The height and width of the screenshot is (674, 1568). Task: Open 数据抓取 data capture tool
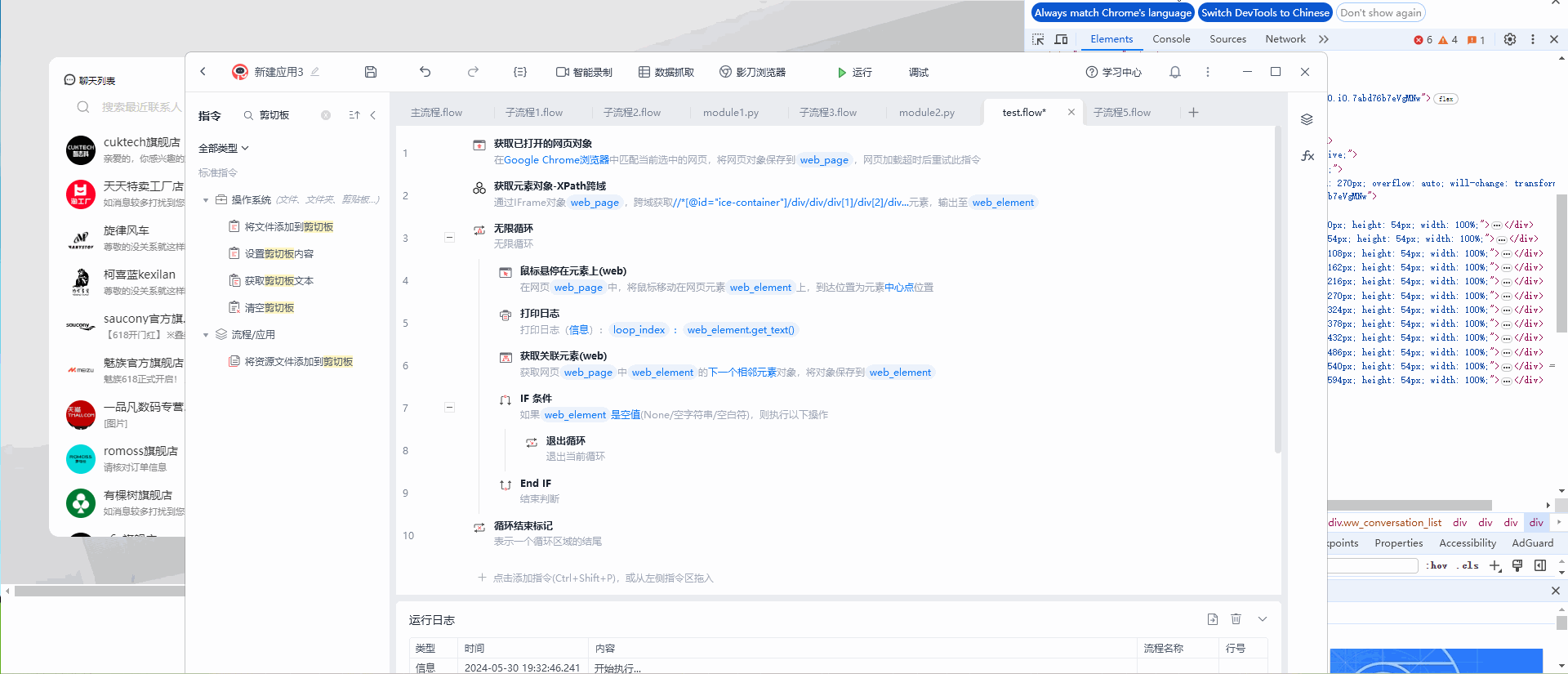click(x=666, y=72)
